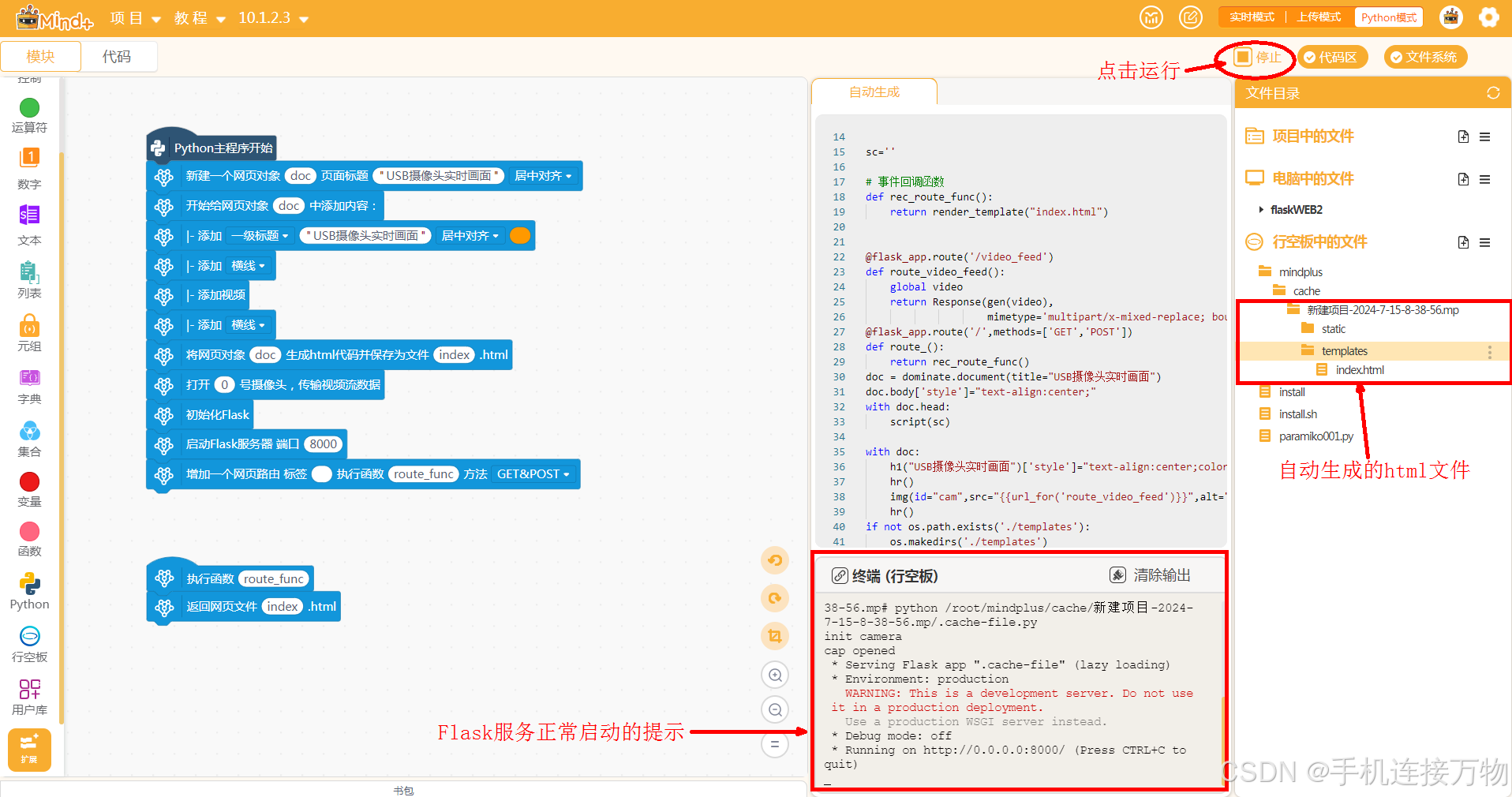Refresh the 文件目录 file list
The image size is (1512, 797).
[x=1493, y=93]
